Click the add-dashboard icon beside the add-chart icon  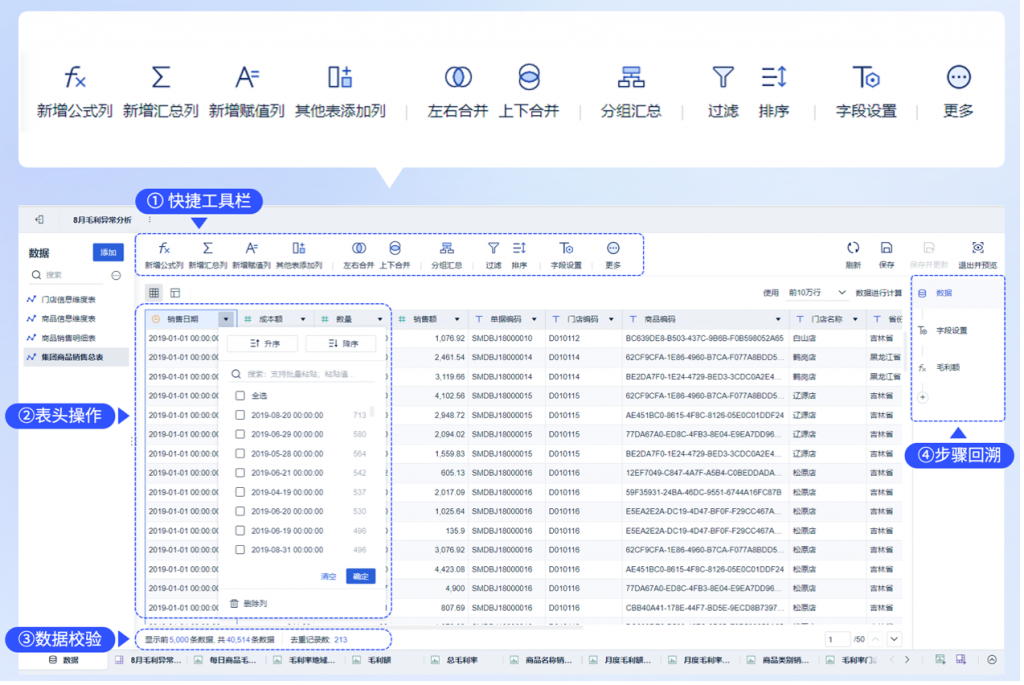pyautogui.click(x=961, y=660)
